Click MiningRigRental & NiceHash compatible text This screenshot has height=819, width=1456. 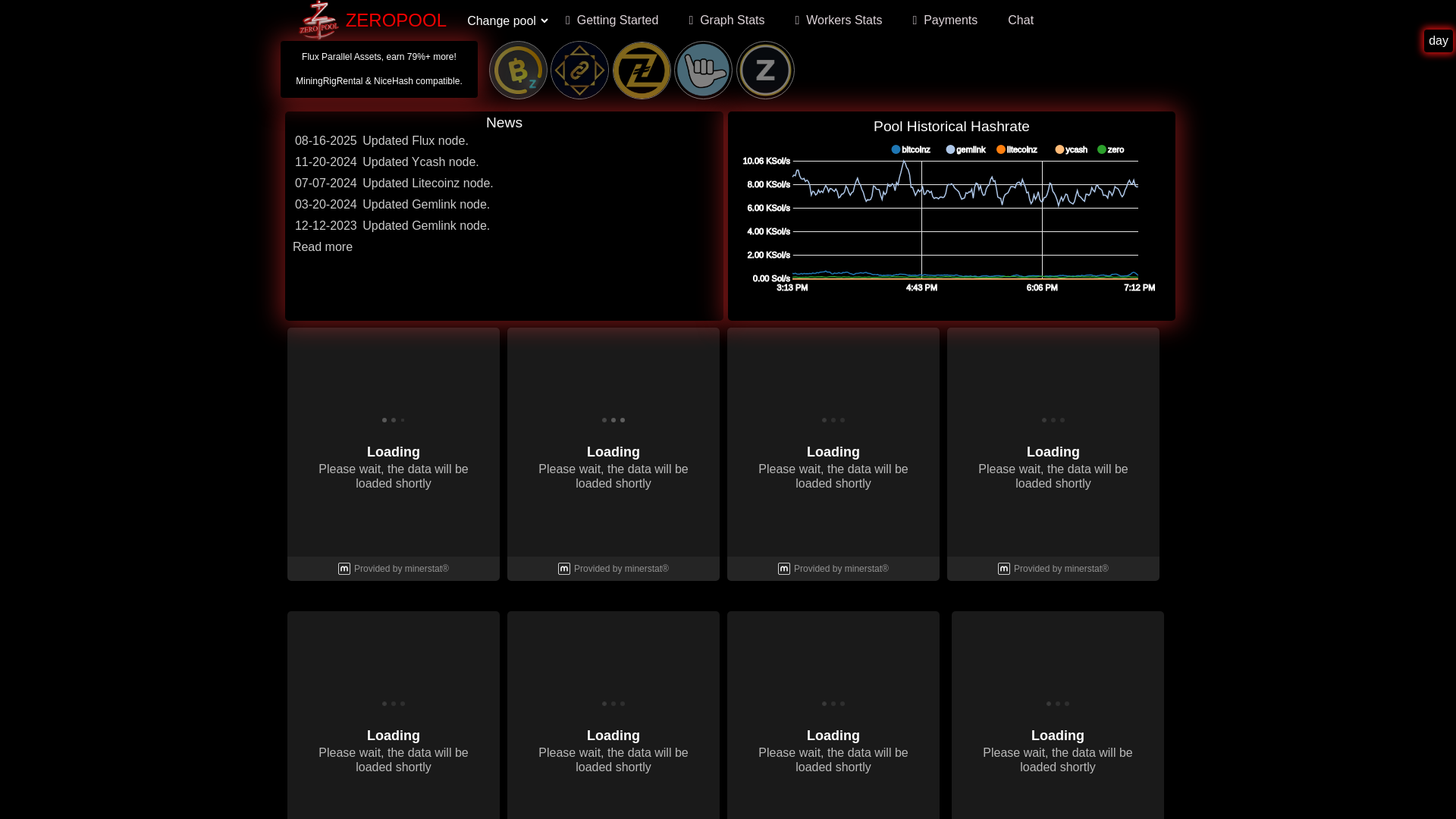point(379,81)
